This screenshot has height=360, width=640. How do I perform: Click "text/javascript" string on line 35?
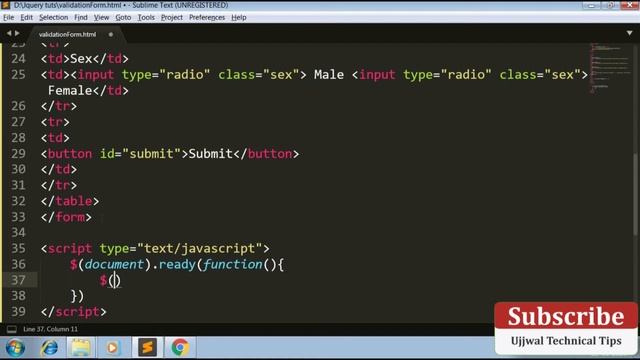pos(200,249)
